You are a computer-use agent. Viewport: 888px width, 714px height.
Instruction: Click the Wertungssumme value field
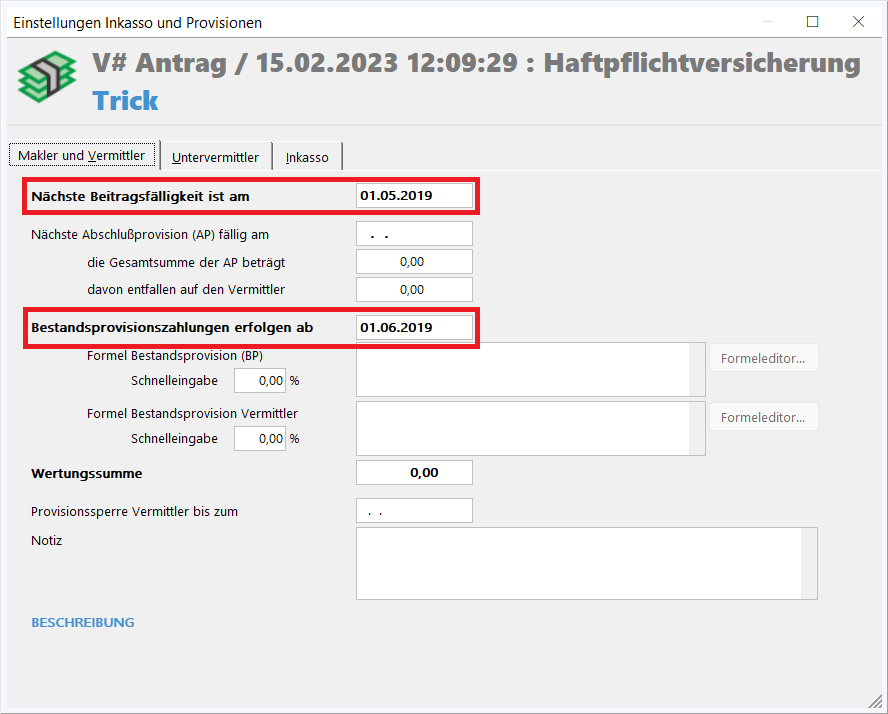click(x=414, y=473)
